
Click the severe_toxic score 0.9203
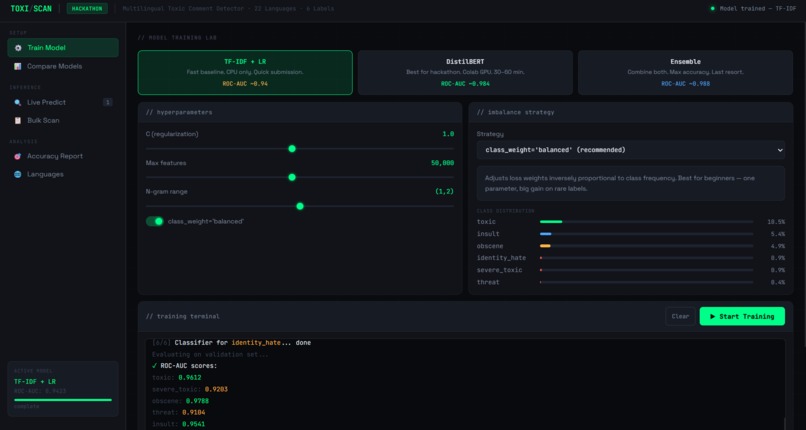[216, 389]
